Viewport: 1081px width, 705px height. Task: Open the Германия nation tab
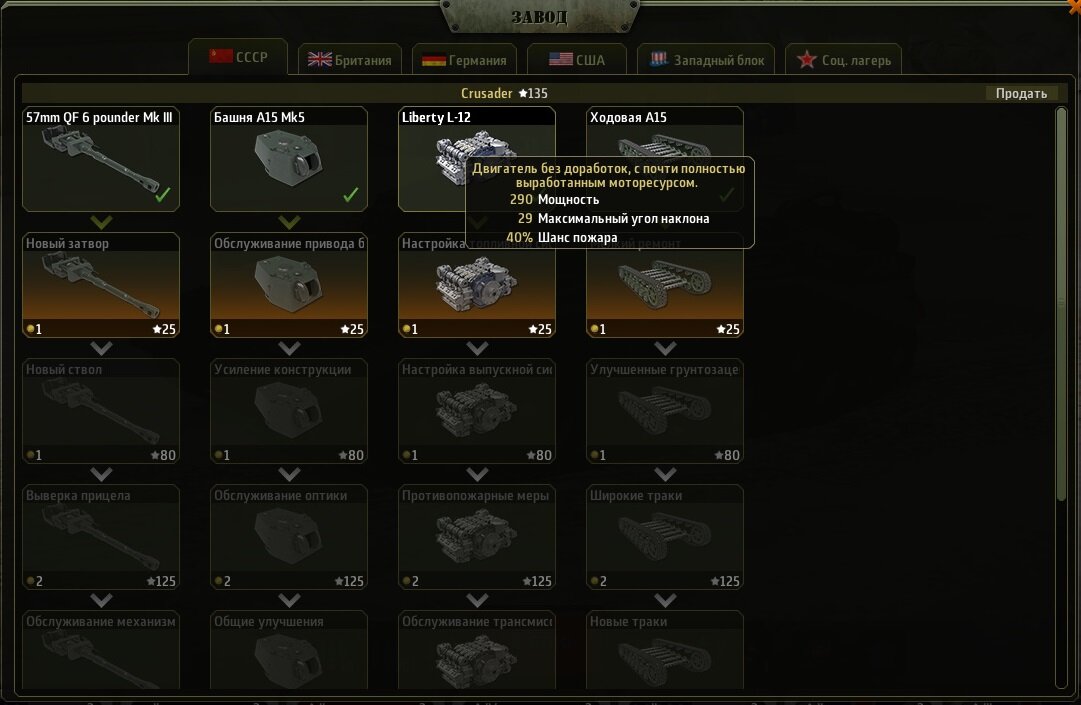[464, 60]
